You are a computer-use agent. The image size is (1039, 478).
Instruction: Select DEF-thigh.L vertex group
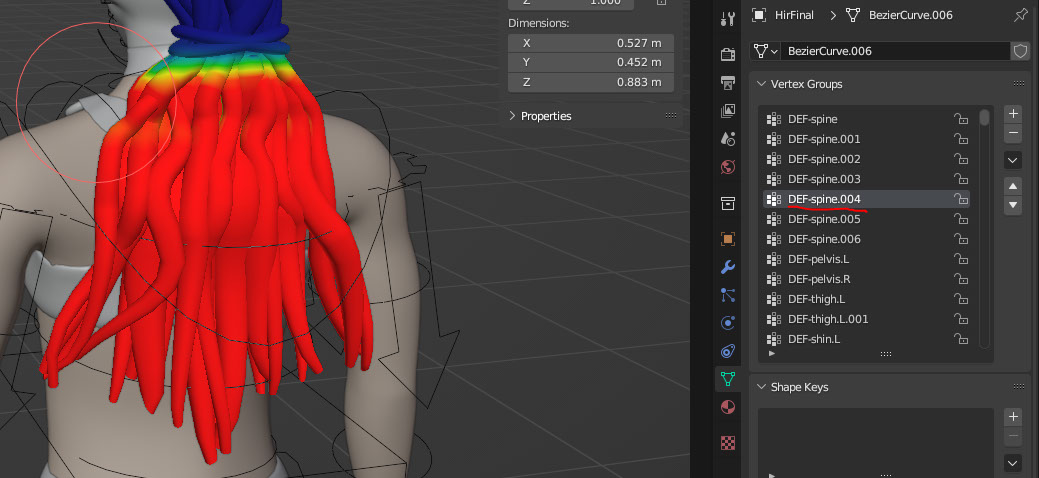[816, 299]
